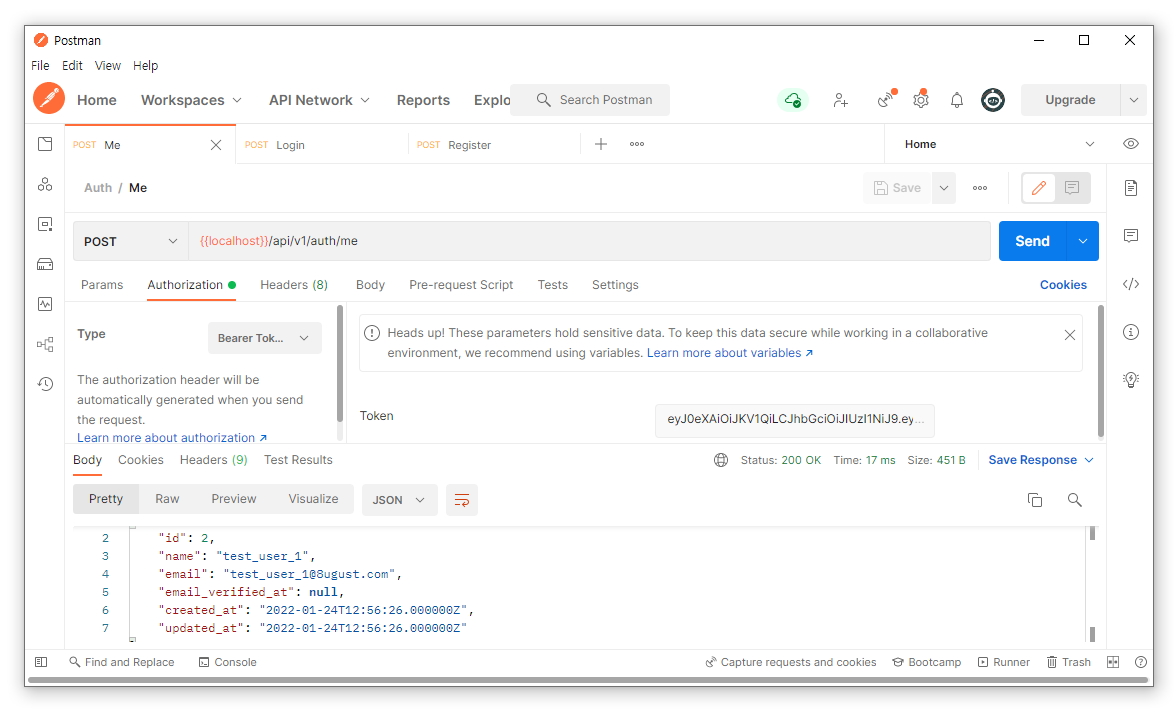Screen dimensions: 1174x714
Task: Open the Home environment dropdown
Action: pyautogui.click(x=999, y=144)
